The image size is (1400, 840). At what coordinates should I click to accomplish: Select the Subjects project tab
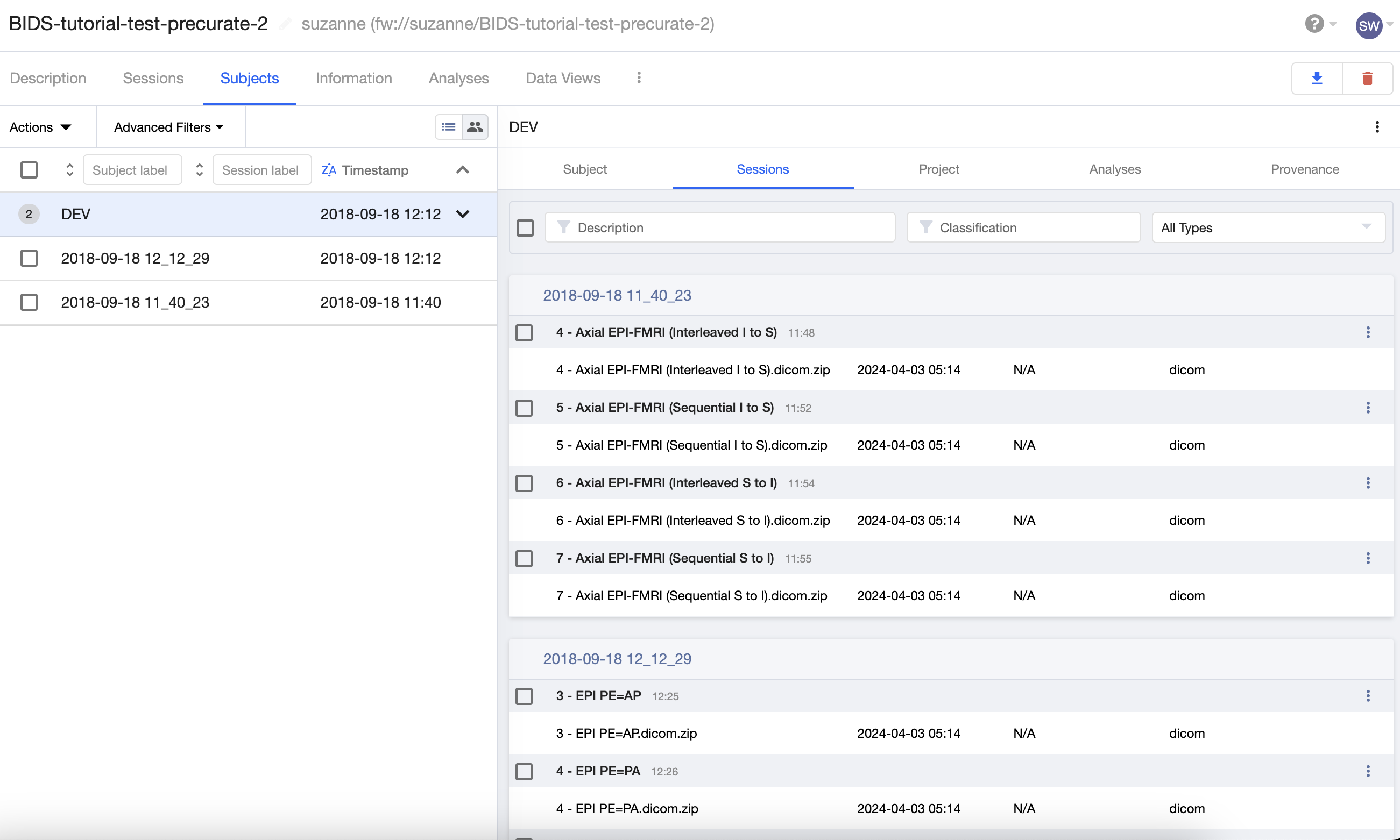[x=249, y=78]
